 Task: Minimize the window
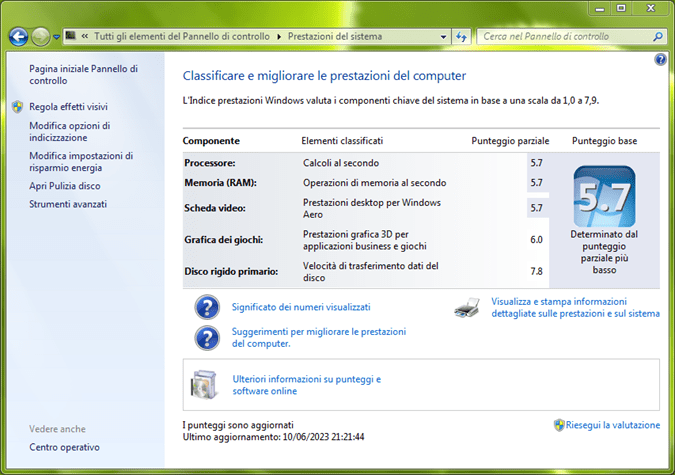point(600,9)
